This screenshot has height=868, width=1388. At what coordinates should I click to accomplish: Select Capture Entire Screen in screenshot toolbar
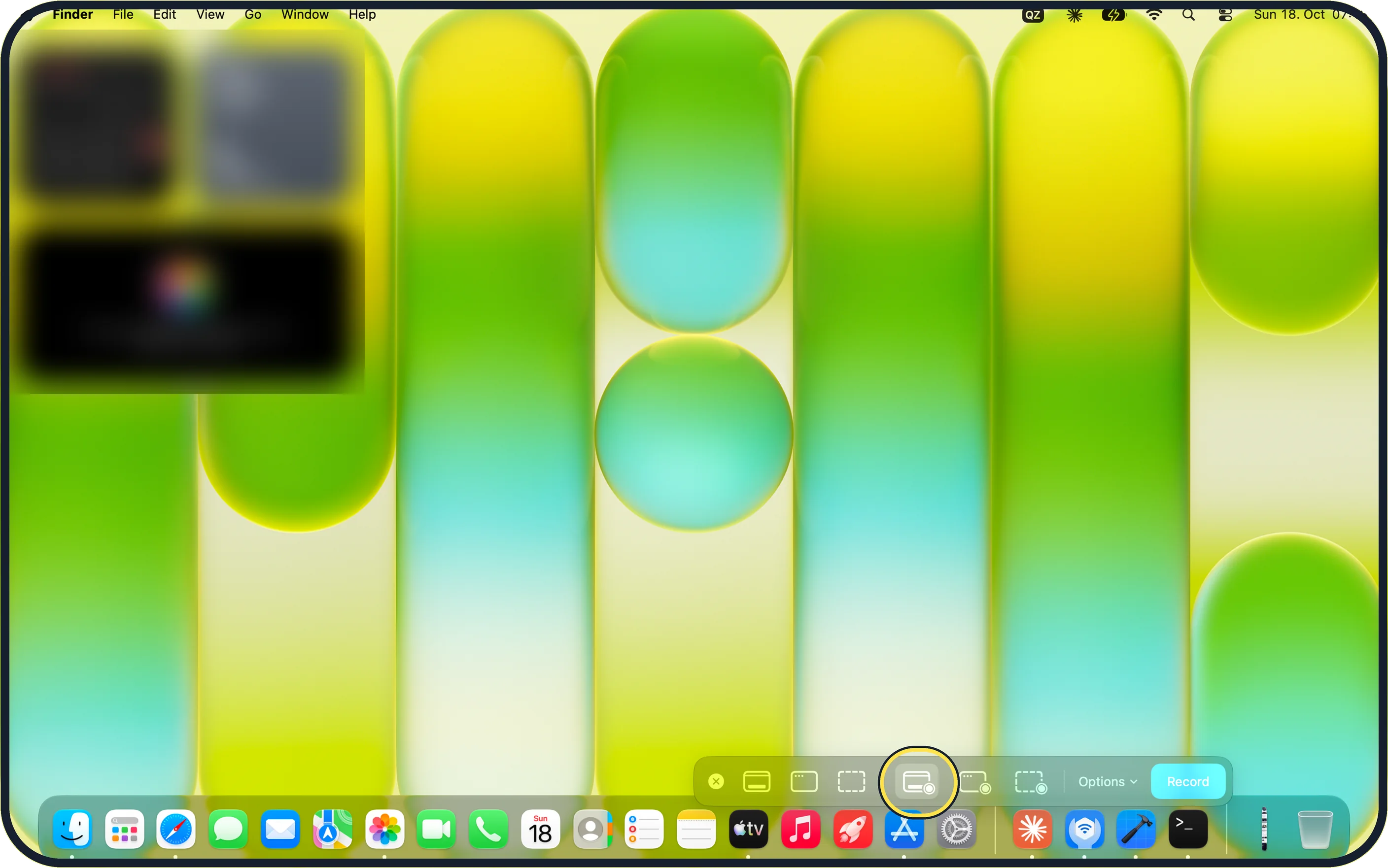[756, 781]
